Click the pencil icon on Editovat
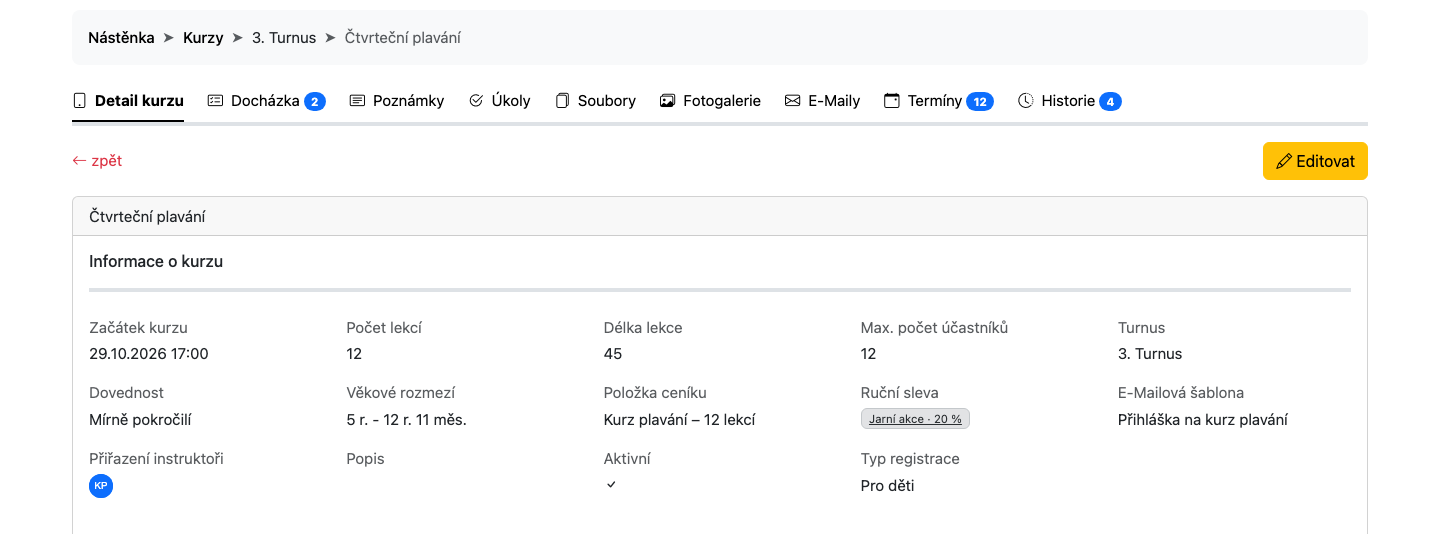The image size is (1440, 534). (1284, 161)
